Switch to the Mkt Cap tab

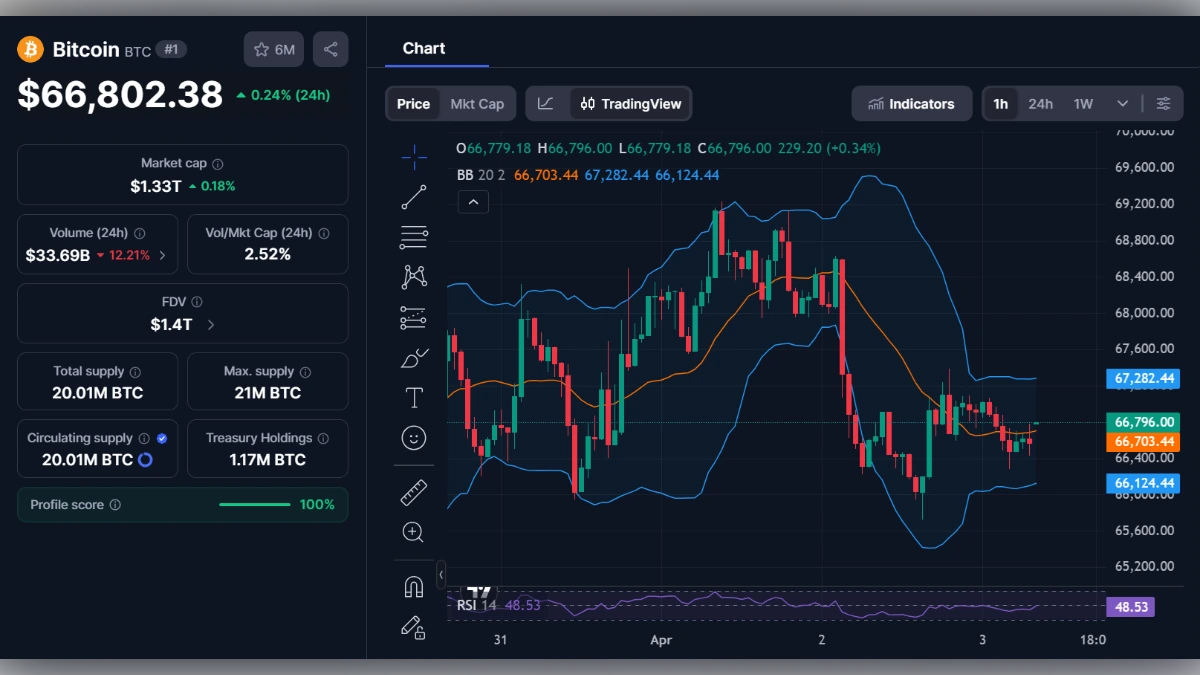click(x=477, y=103)
